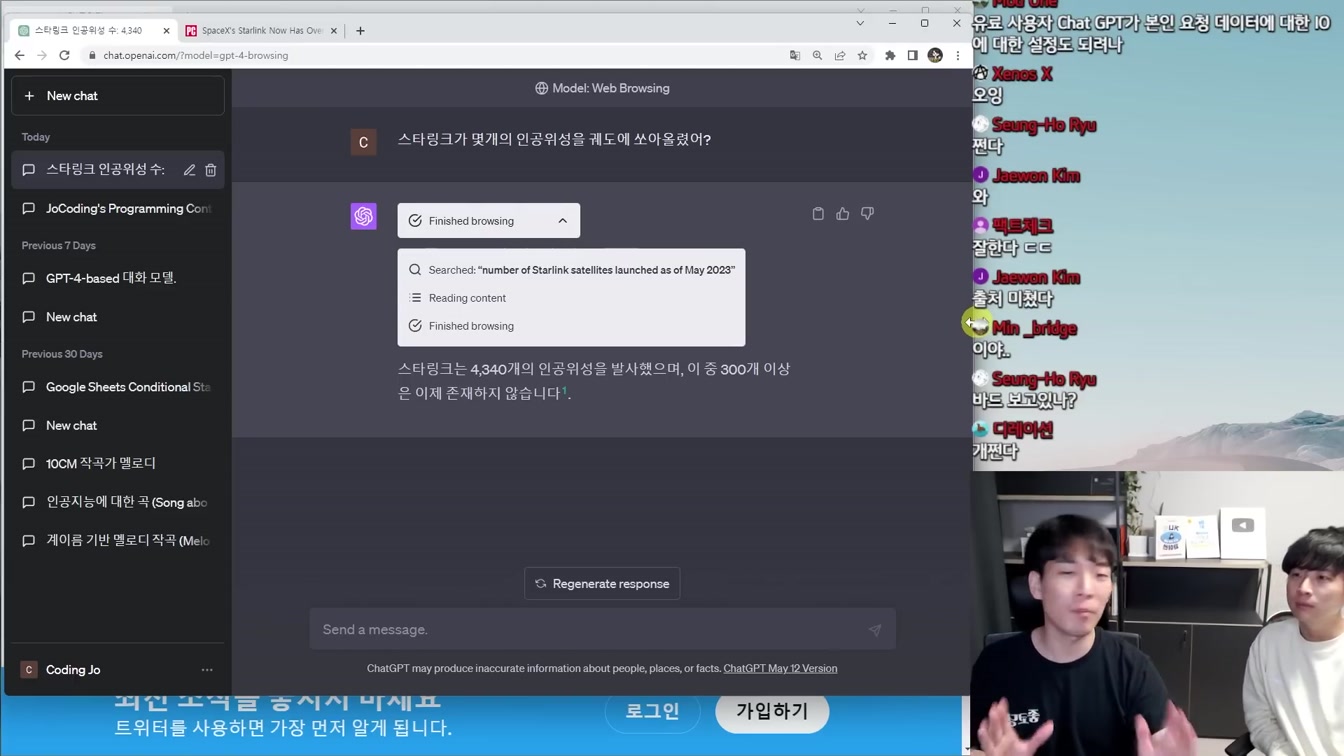Click 가입하기 button on the background page

(x=772, y=711)
